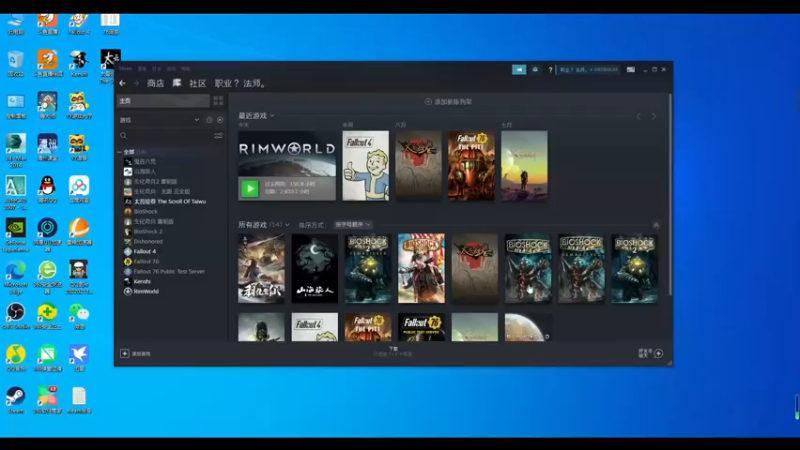Open the 360 browser (green e) desktop icon
The width and height of the screenshot is (800, 450).
point(47,278)
